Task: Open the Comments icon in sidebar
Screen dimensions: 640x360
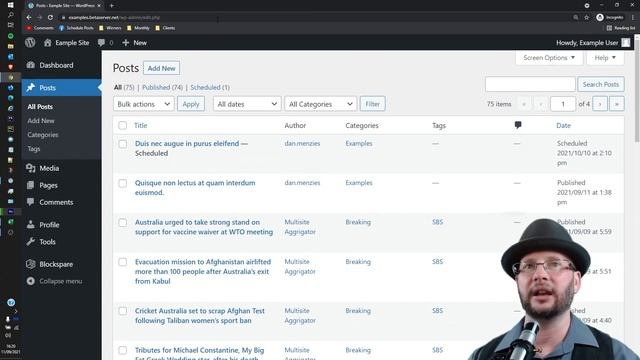Action: pos(31,202)
